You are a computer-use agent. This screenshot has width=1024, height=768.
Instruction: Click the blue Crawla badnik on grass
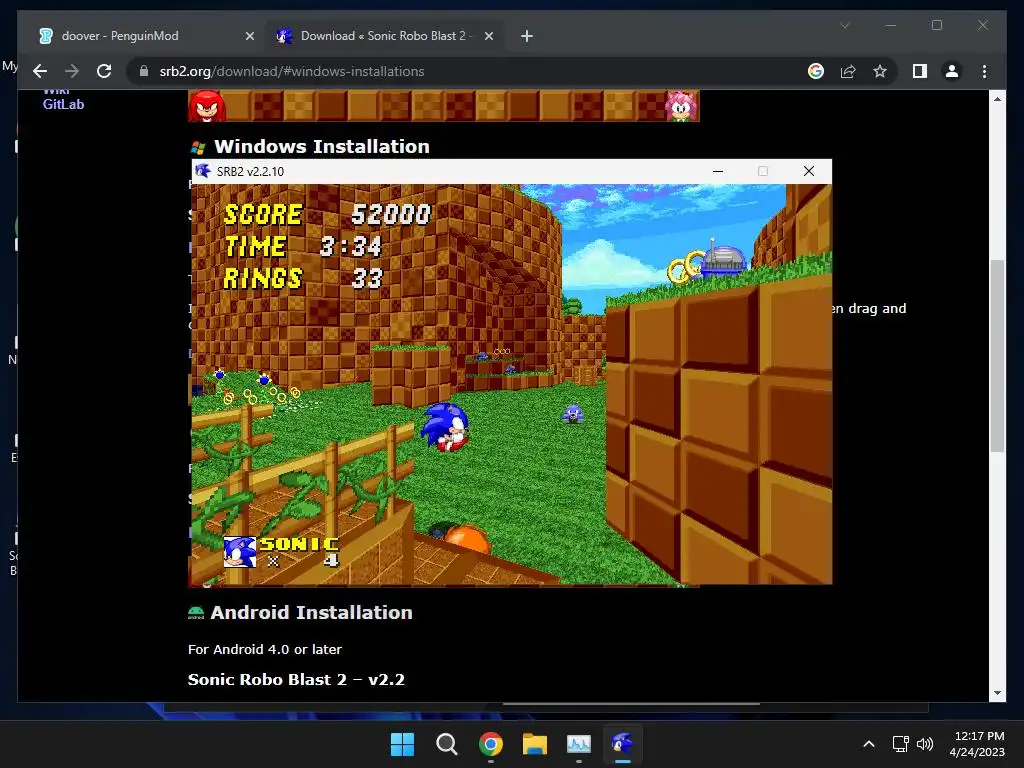click(x=573, y=414)
